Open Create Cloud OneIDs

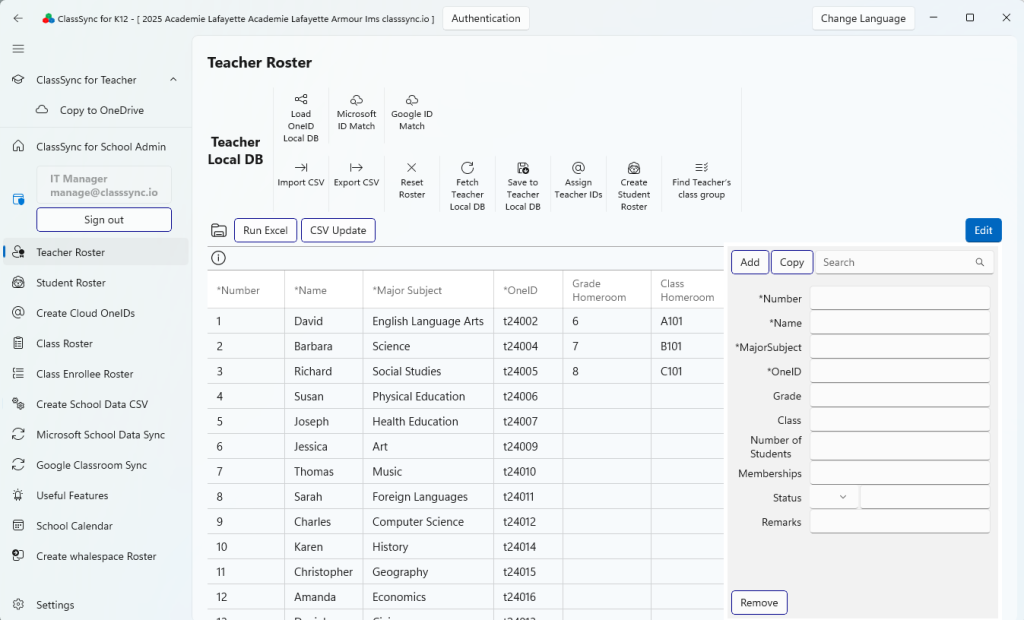pos(96,313)
